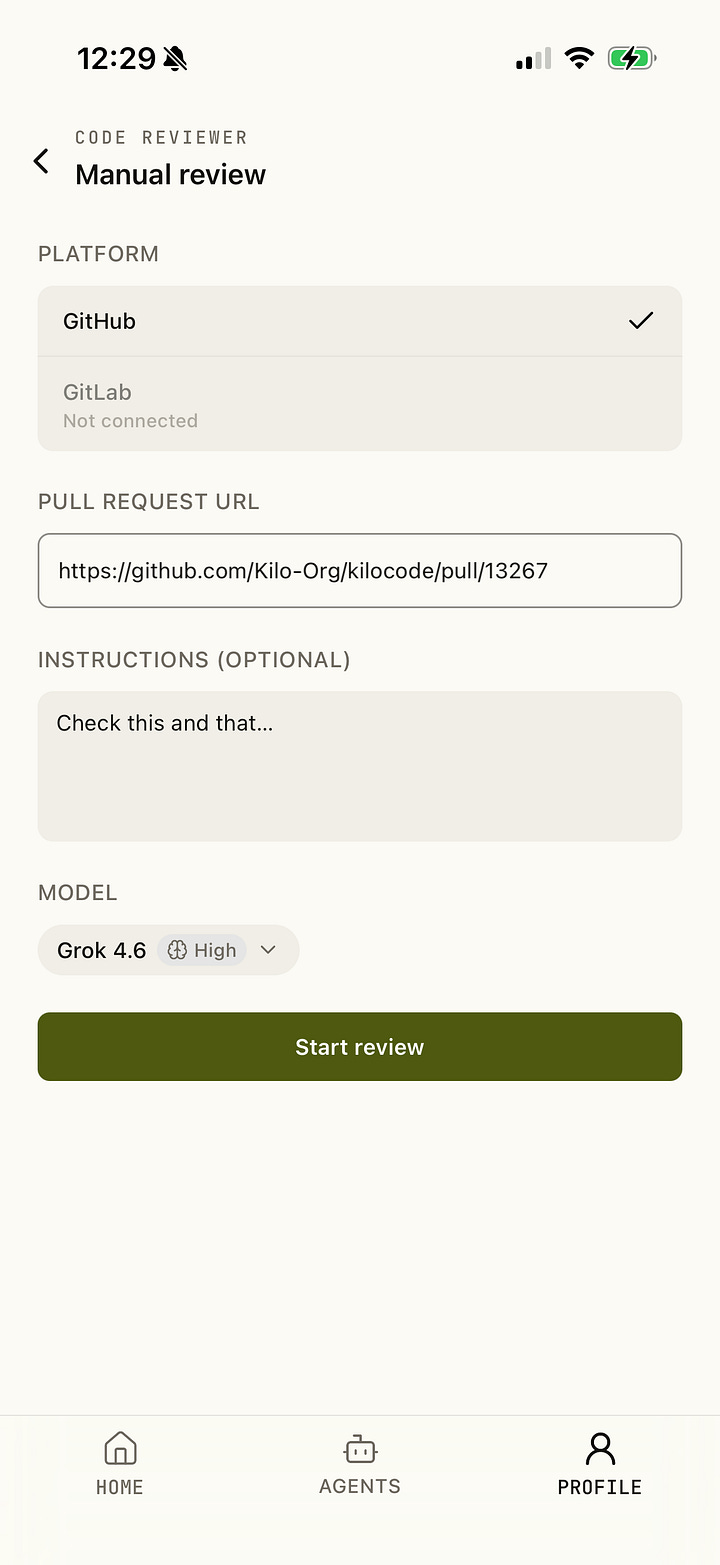
Task: Expand the model chevron dropdown
Action: point(267,950)
